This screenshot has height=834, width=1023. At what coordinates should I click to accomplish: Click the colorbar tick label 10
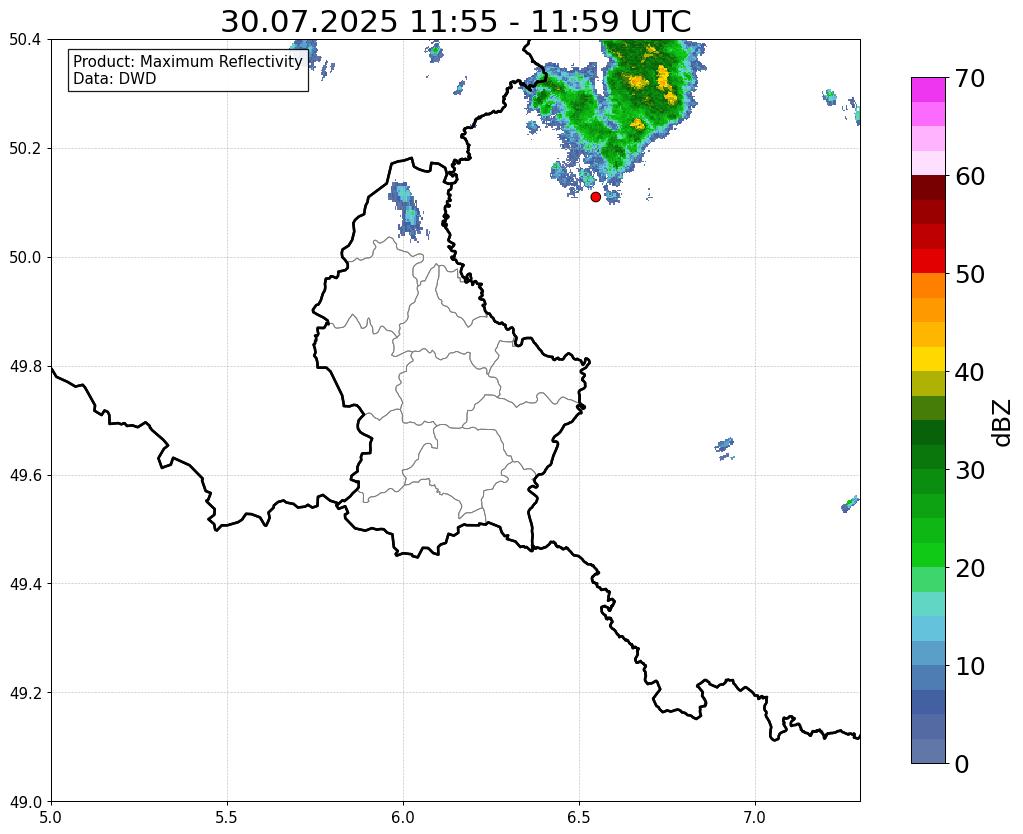coord(970,666)
